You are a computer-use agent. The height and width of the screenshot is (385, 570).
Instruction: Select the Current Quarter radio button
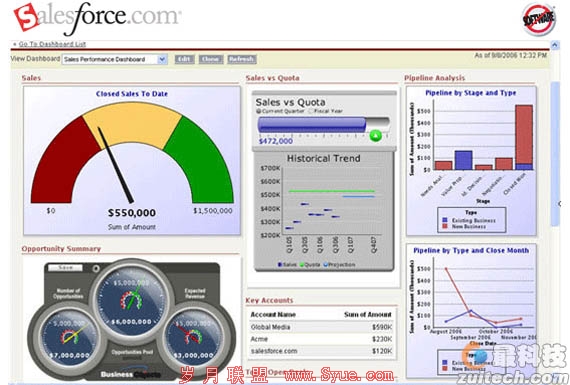259,111
